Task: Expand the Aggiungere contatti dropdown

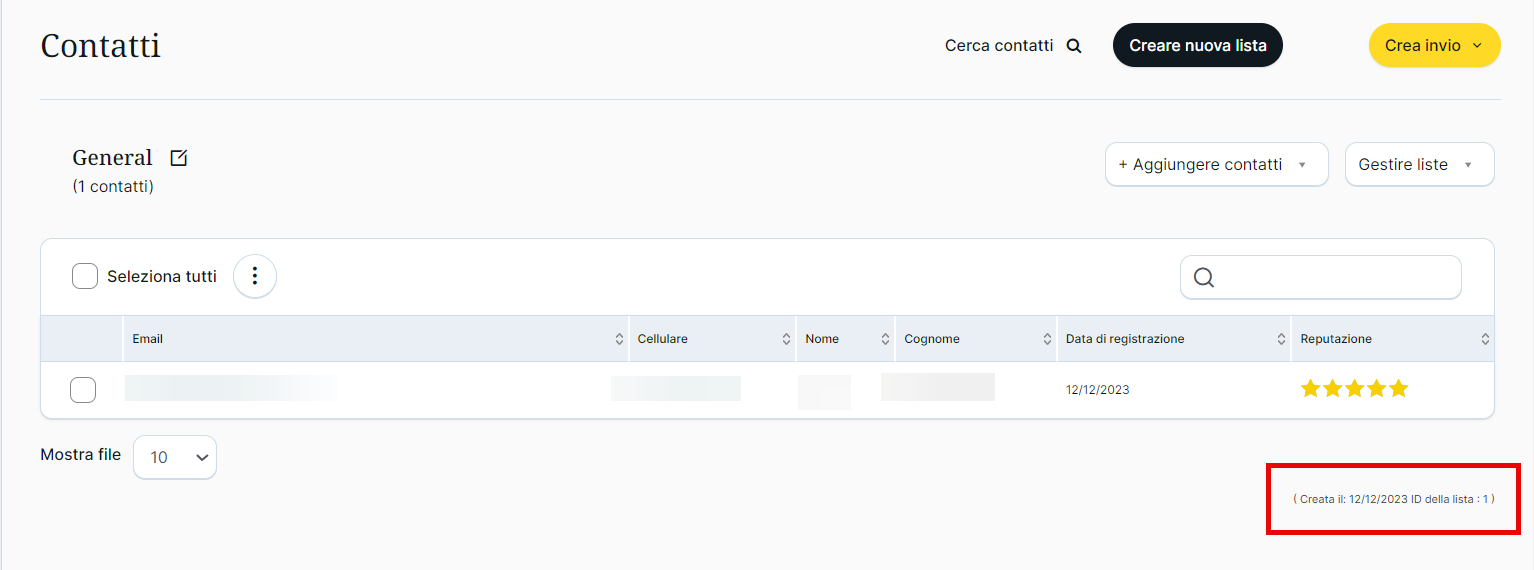Action: [1216, 165]
